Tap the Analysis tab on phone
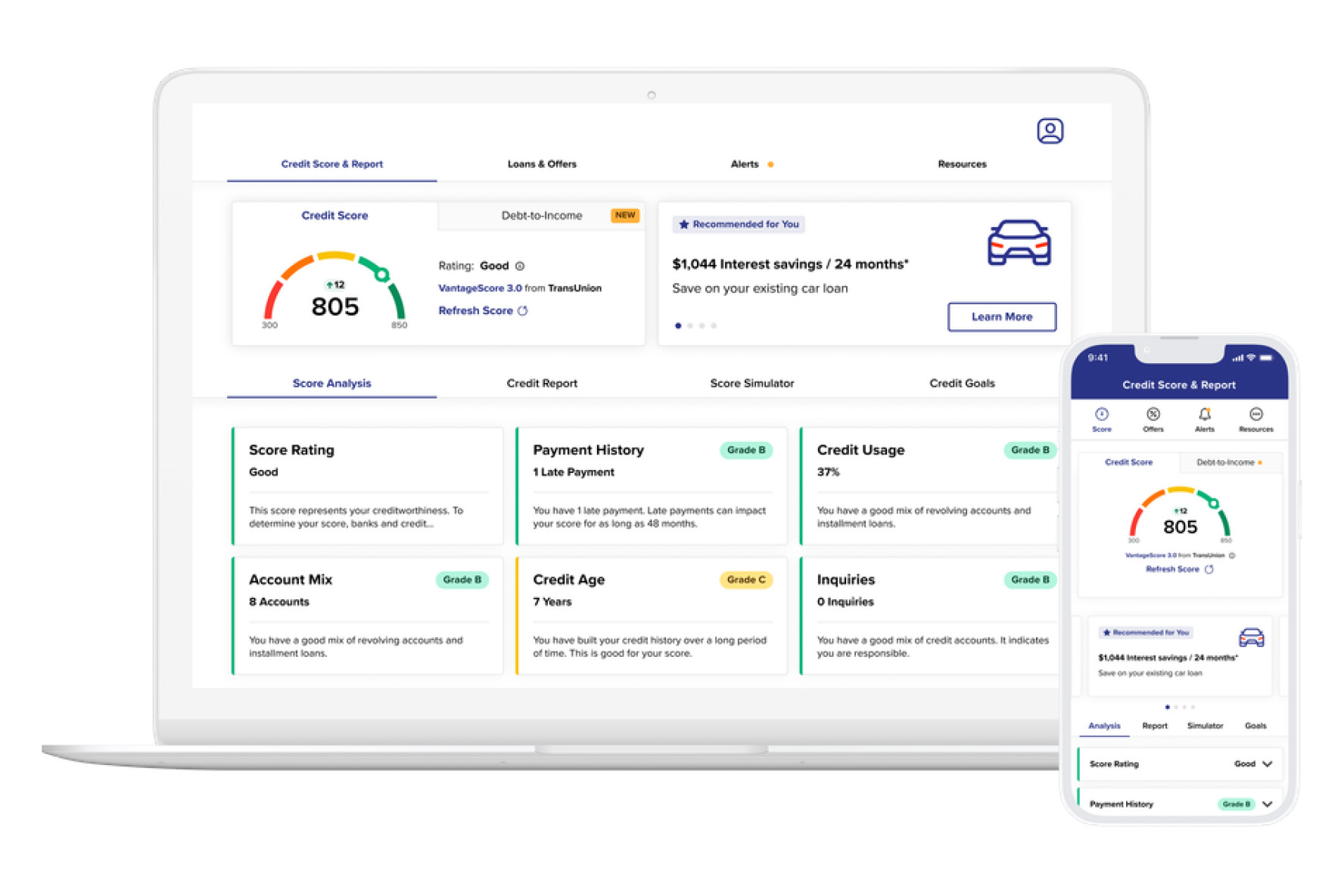This screenshot has width=1344, height=896. click(1104, 726)
